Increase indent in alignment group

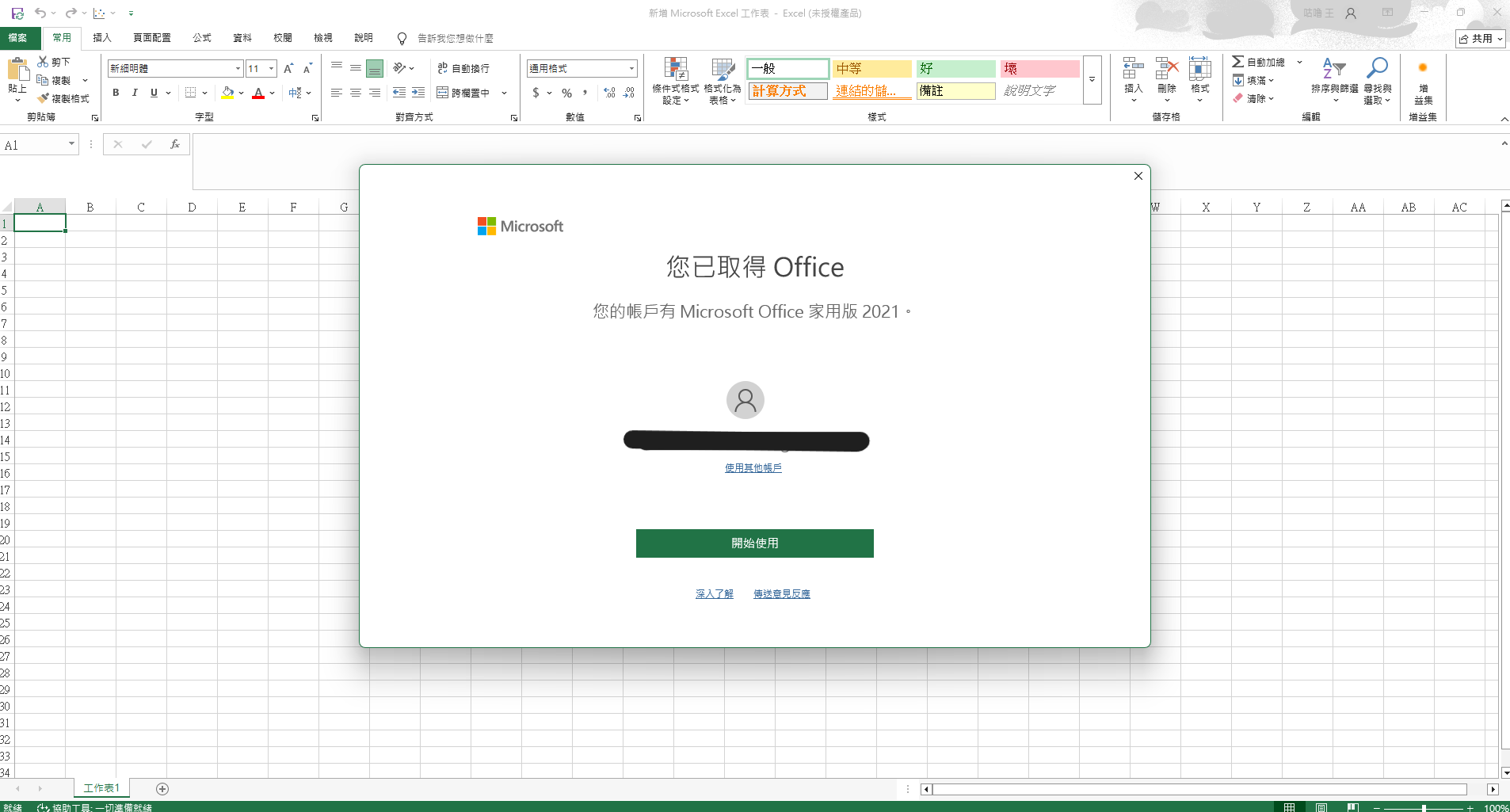pyautogui.click(x=418, y=93)
